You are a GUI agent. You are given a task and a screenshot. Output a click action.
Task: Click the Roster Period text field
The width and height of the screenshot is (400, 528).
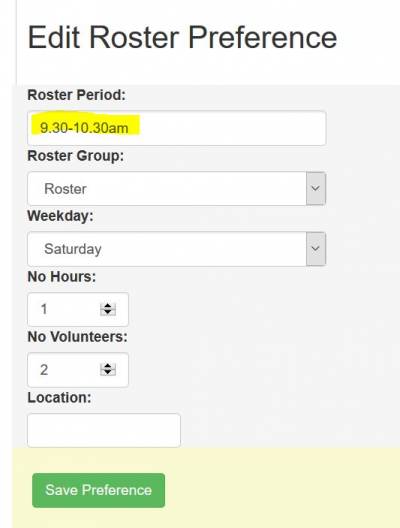tap(176, 128)
